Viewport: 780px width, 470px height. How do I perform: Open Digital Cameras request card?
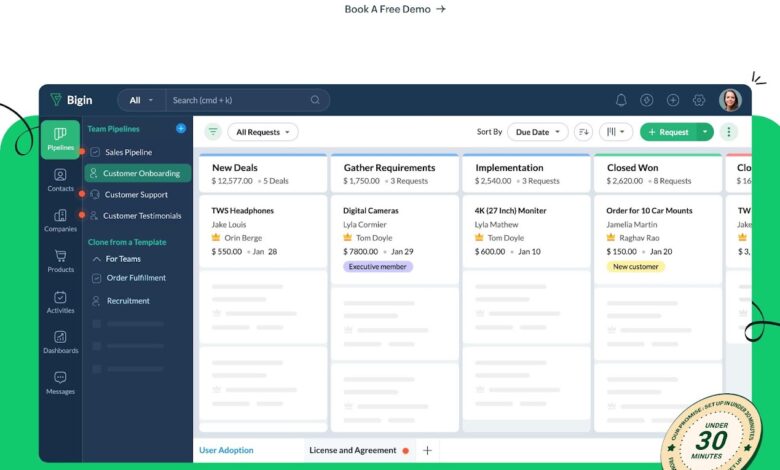point(394,239)
